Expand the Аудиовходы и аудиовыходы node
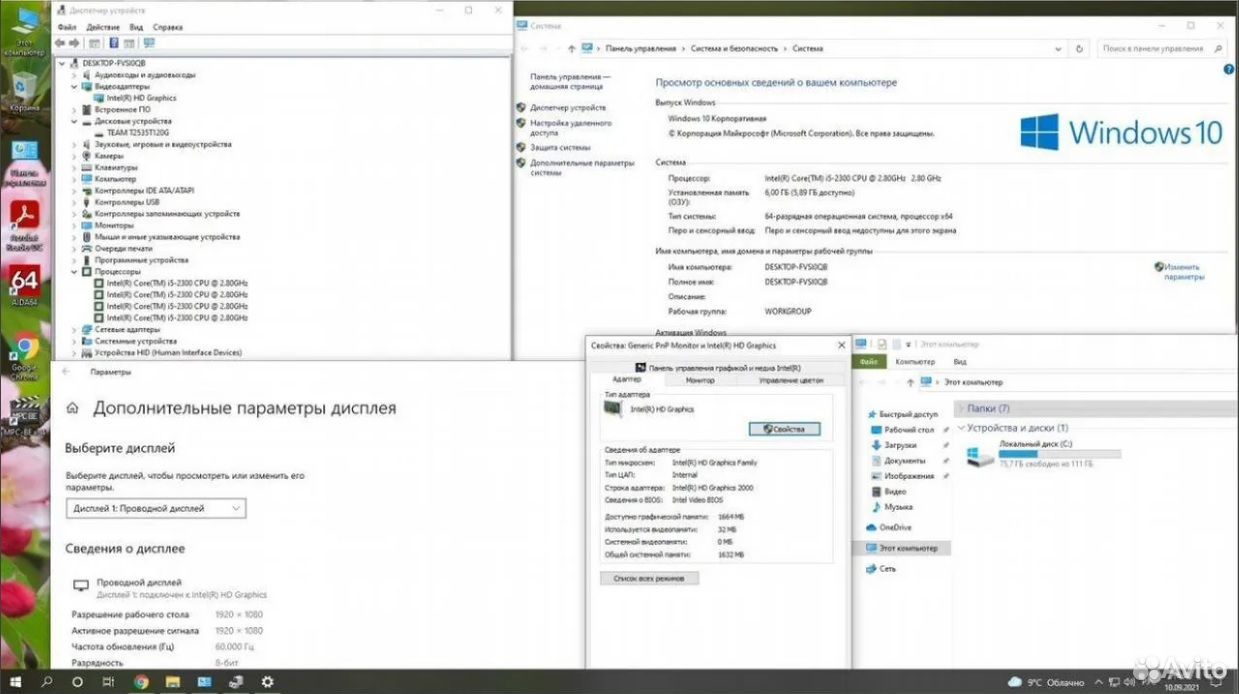This screenshot has width=1239, height=694. [x=75, y=75]
